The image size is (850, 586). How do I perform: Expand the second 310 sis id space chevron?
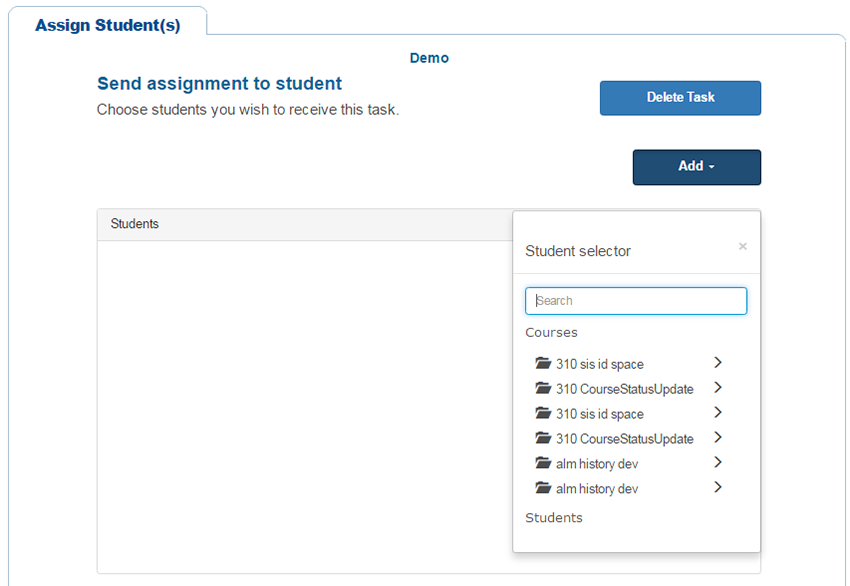coord(718,413)
